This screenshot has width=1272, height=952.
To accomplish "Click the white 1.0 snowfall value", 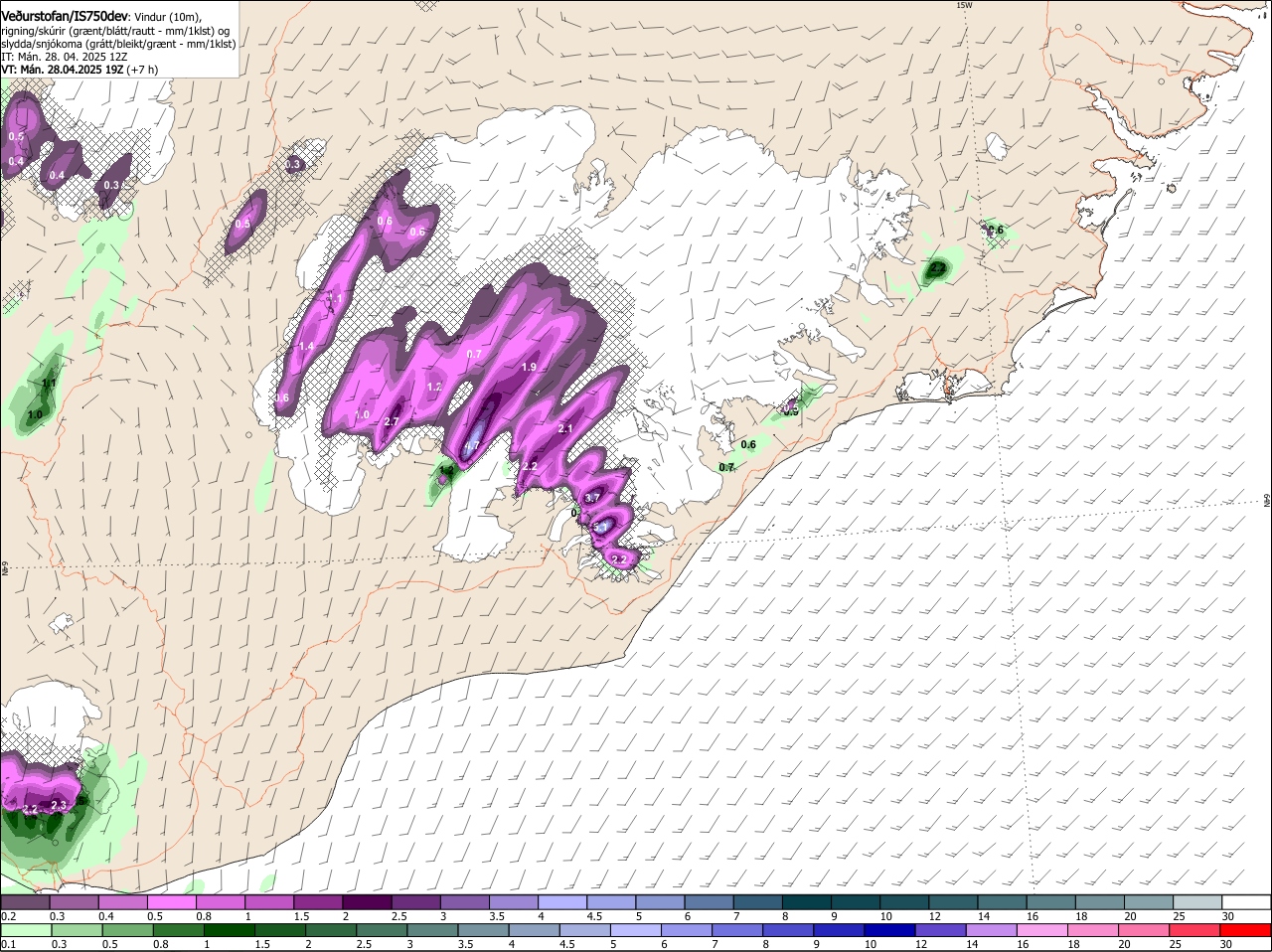I will pyautogui.click(x=362, y=415).
